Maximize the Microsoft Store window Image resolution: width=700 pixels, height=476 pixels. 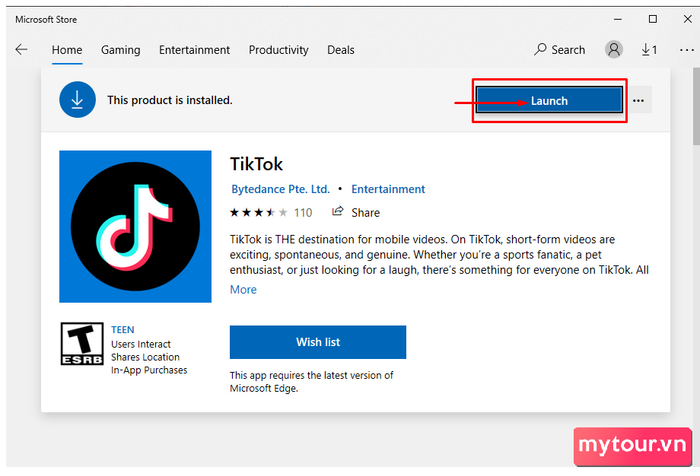(653, 19)
